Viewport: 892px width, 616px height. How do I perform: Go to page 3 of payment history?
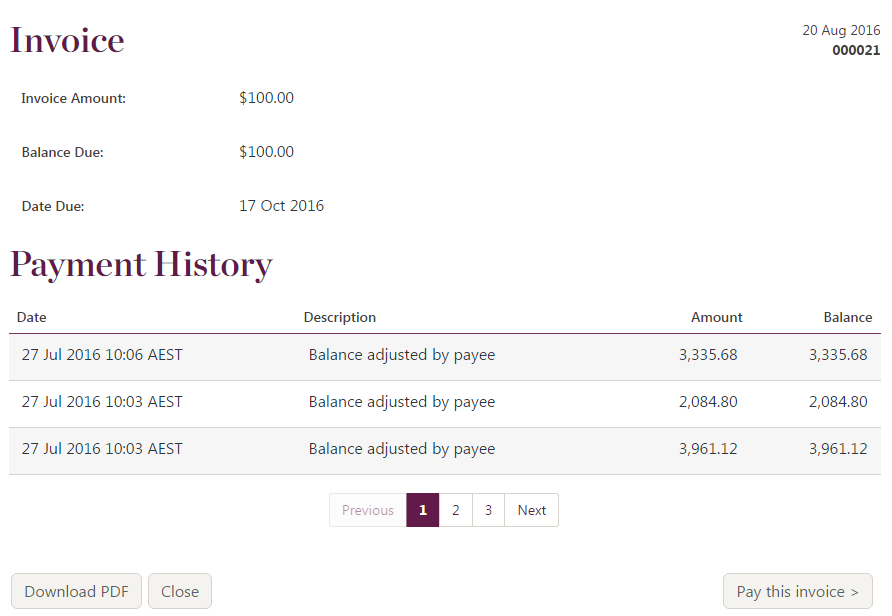[x=488, y=510]
